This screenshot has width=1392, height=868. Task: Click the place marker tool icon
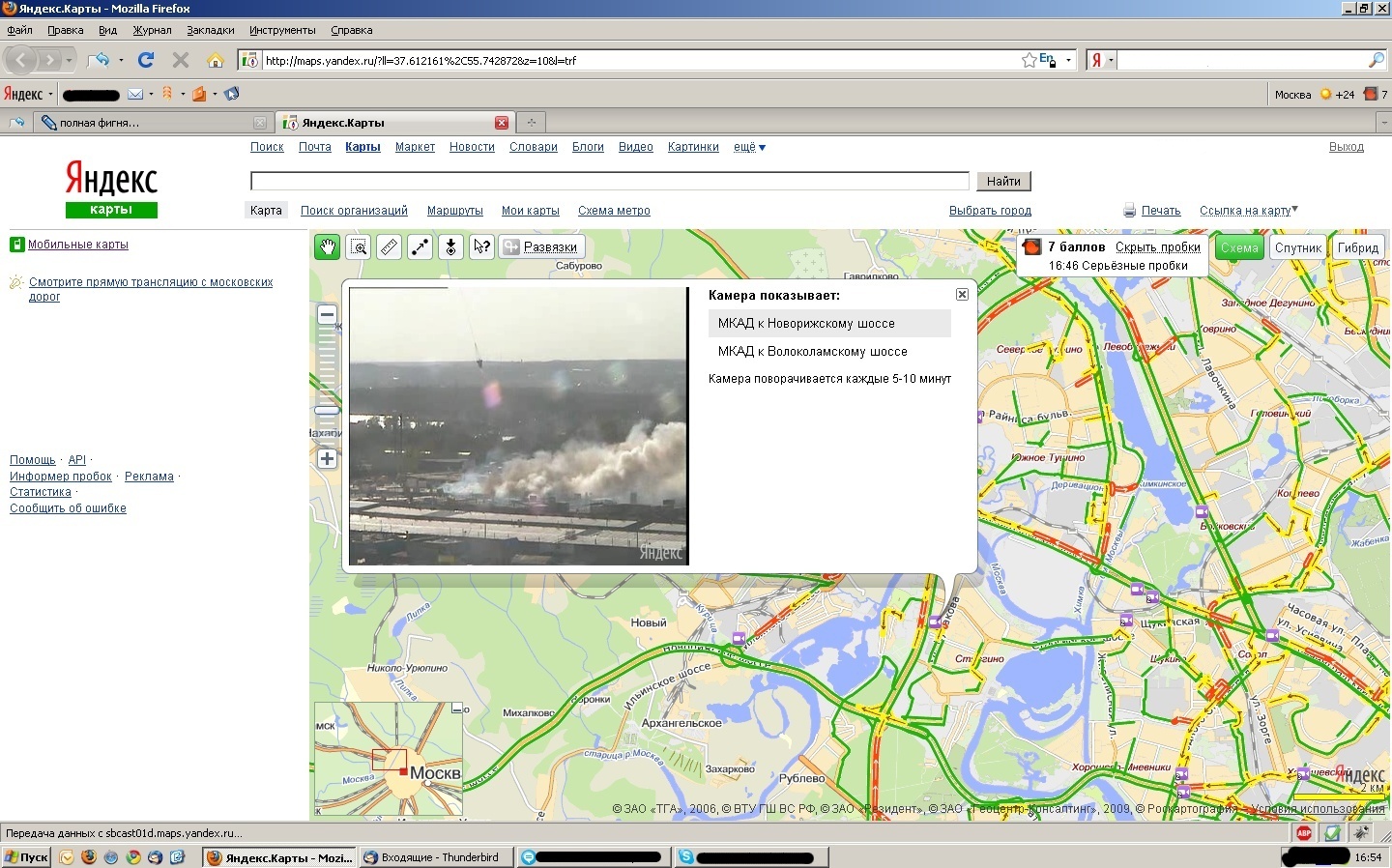click(x=450, y=247)
